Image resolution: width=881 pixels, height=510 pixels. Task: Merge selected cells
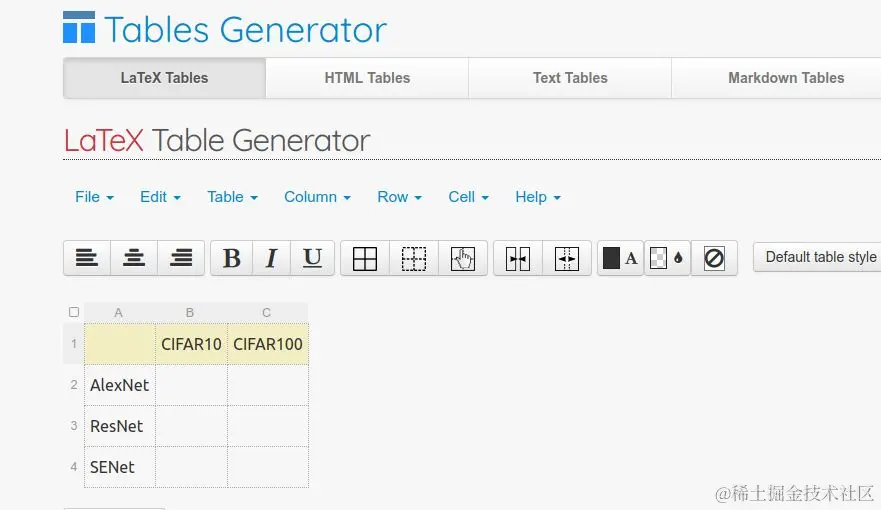tap(518, 258)
